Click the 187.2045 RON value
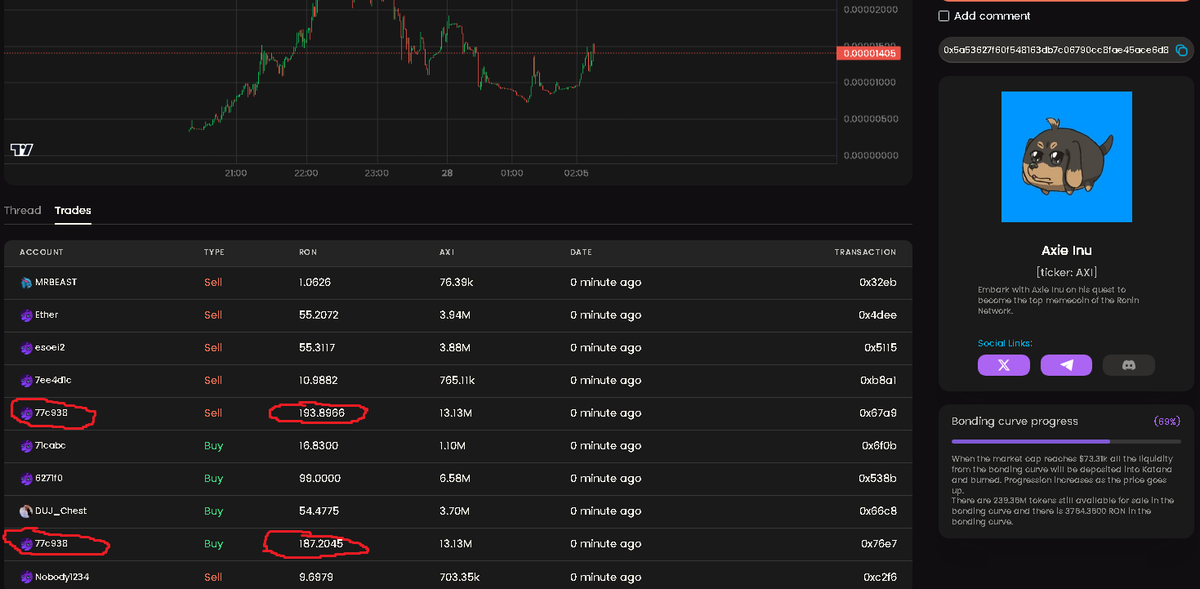 tap(322, 544)
